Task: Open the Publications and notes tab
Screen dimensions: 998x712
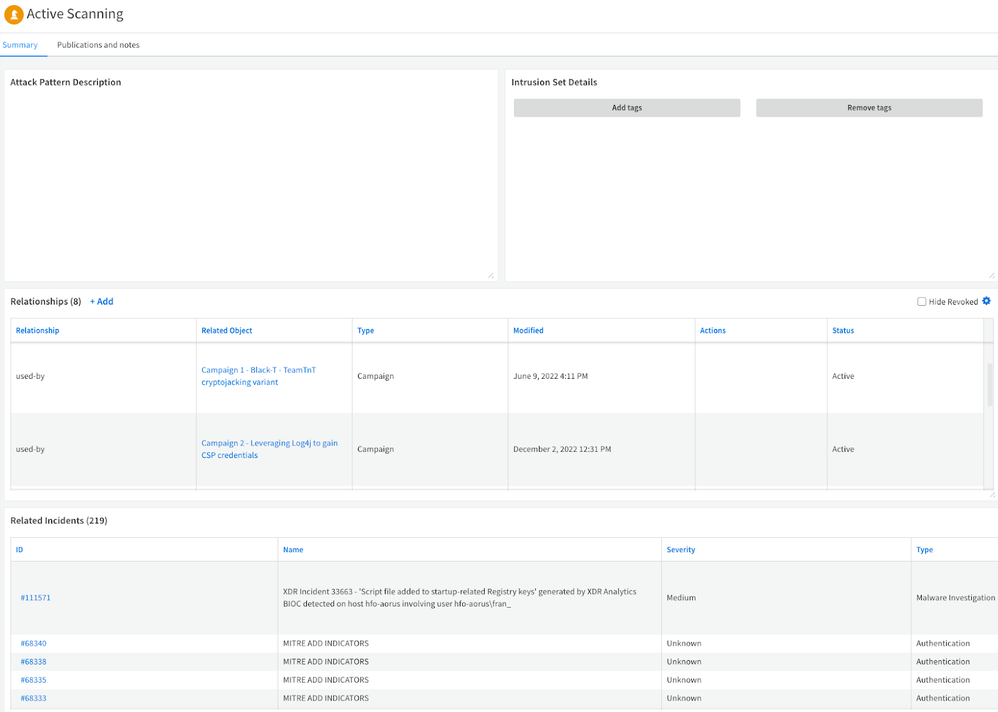Action: point(98,45)
